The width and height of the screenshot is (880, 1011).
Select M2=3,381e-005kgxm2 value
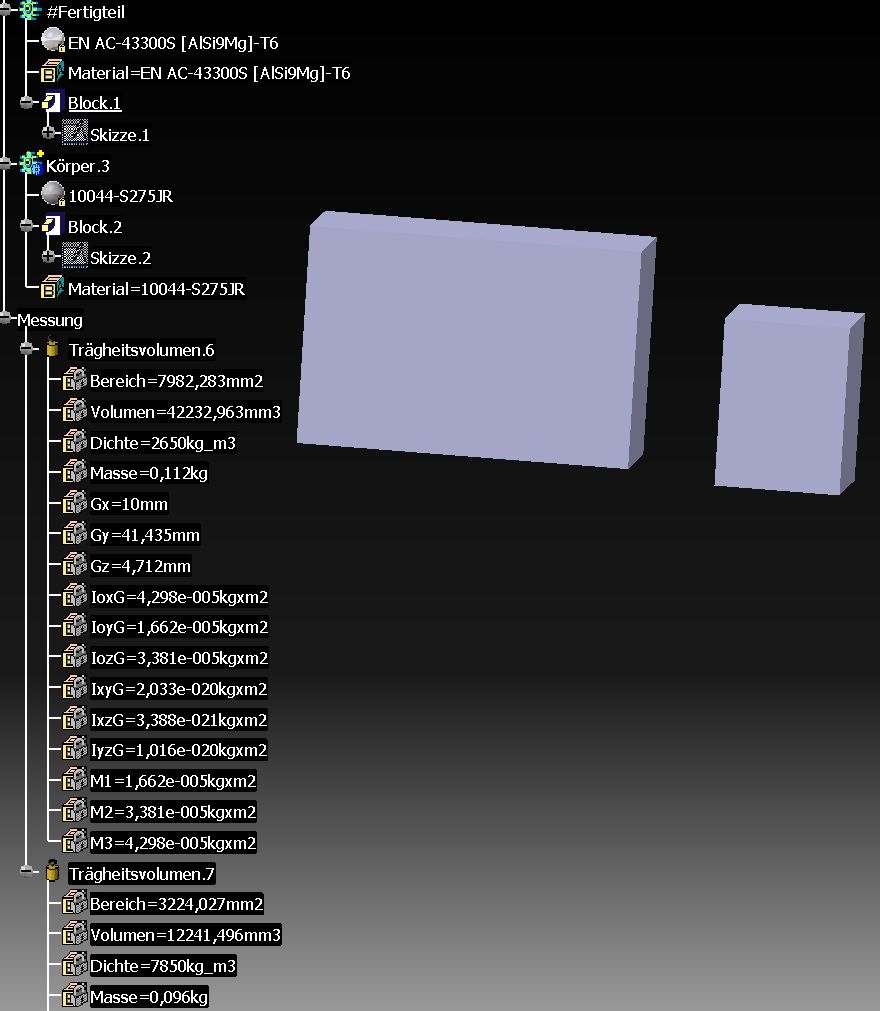click(x=173, y=812)
